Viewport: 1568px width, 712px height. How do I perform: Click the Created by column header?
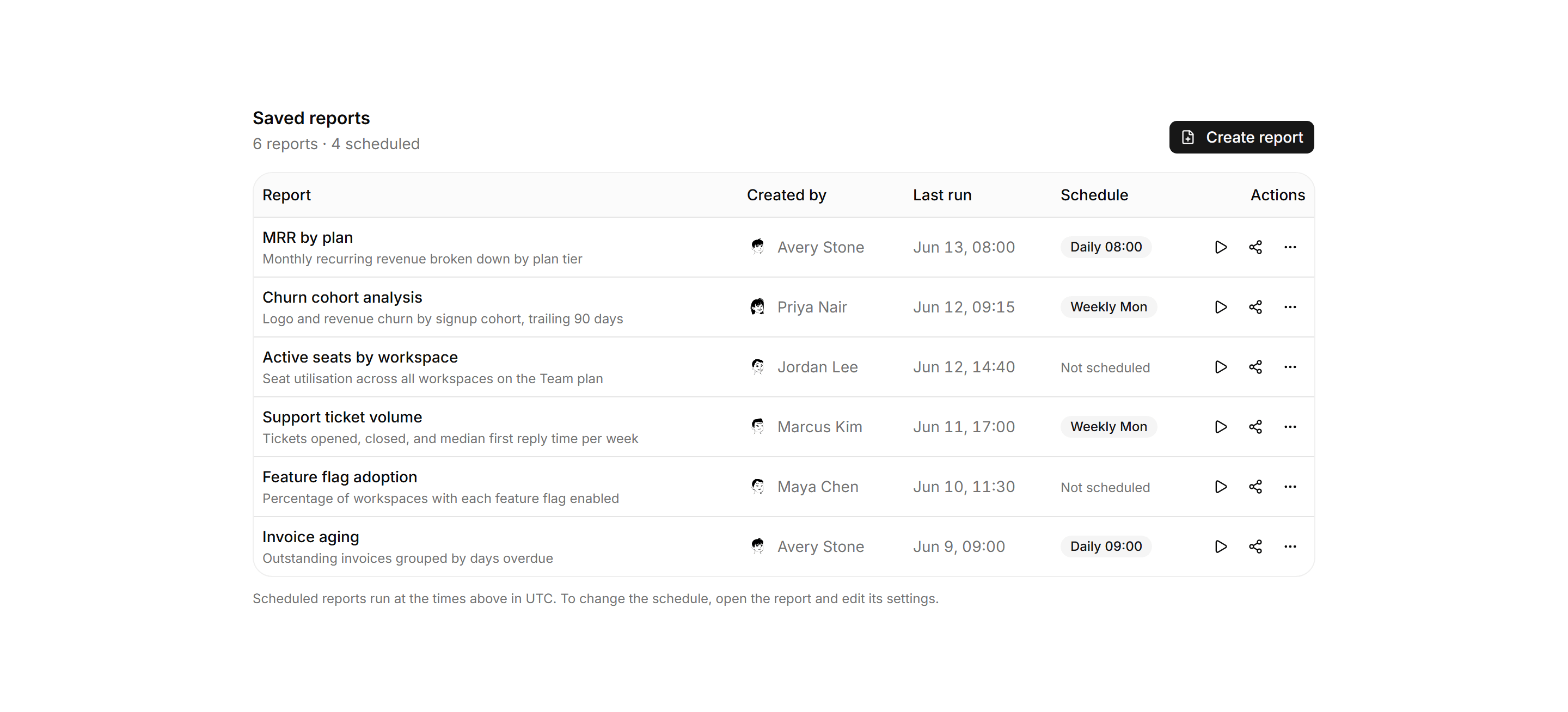pyautogui.click(x=786, y=195)
